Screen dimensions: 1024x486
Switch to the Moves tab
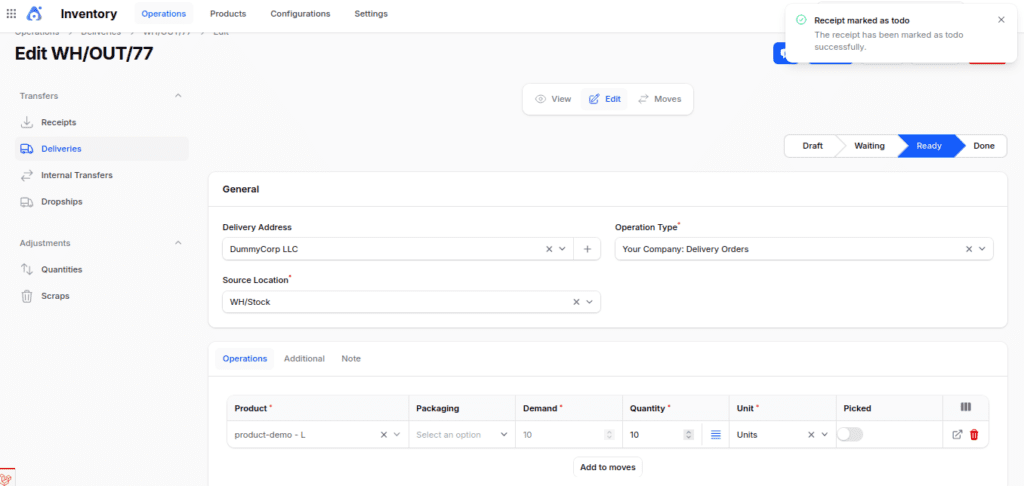[x=660, y=99]
